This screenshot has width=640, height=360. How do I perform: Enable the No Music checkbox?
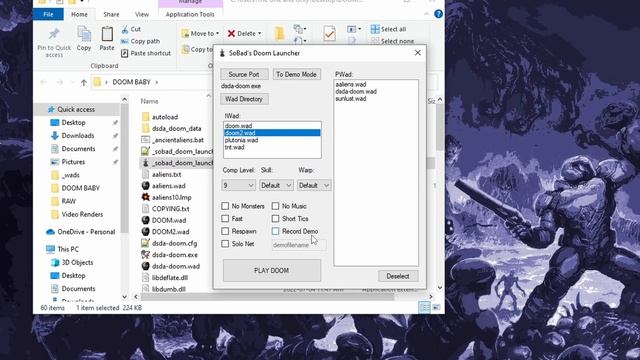(276, 206)
